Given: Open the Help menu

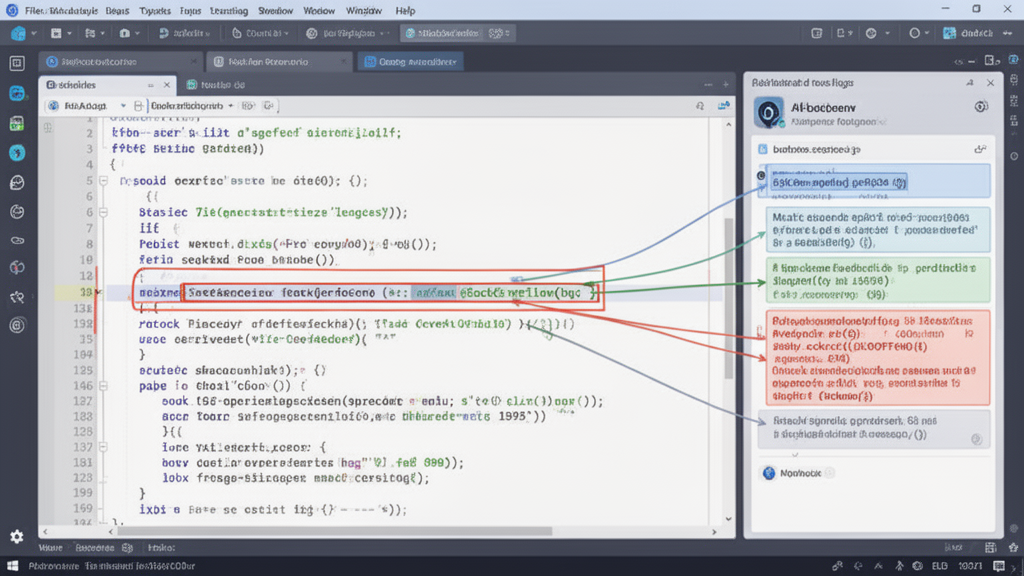Looking at the screenshot, I should pos(405,10).
